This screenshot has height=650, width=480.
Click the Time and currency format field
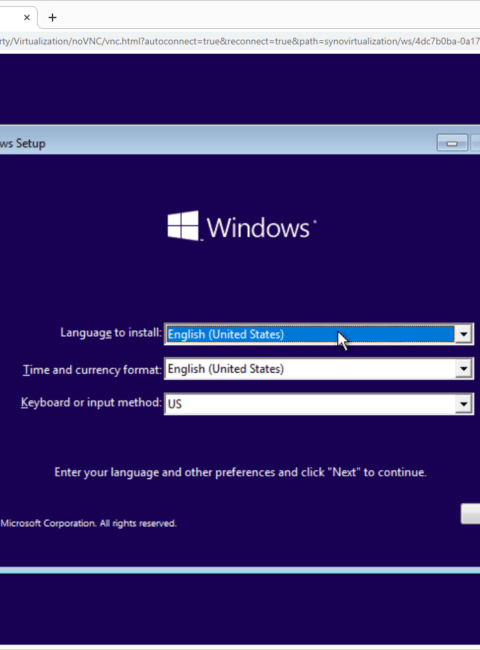pyautogui.click(x=318, y=369)
